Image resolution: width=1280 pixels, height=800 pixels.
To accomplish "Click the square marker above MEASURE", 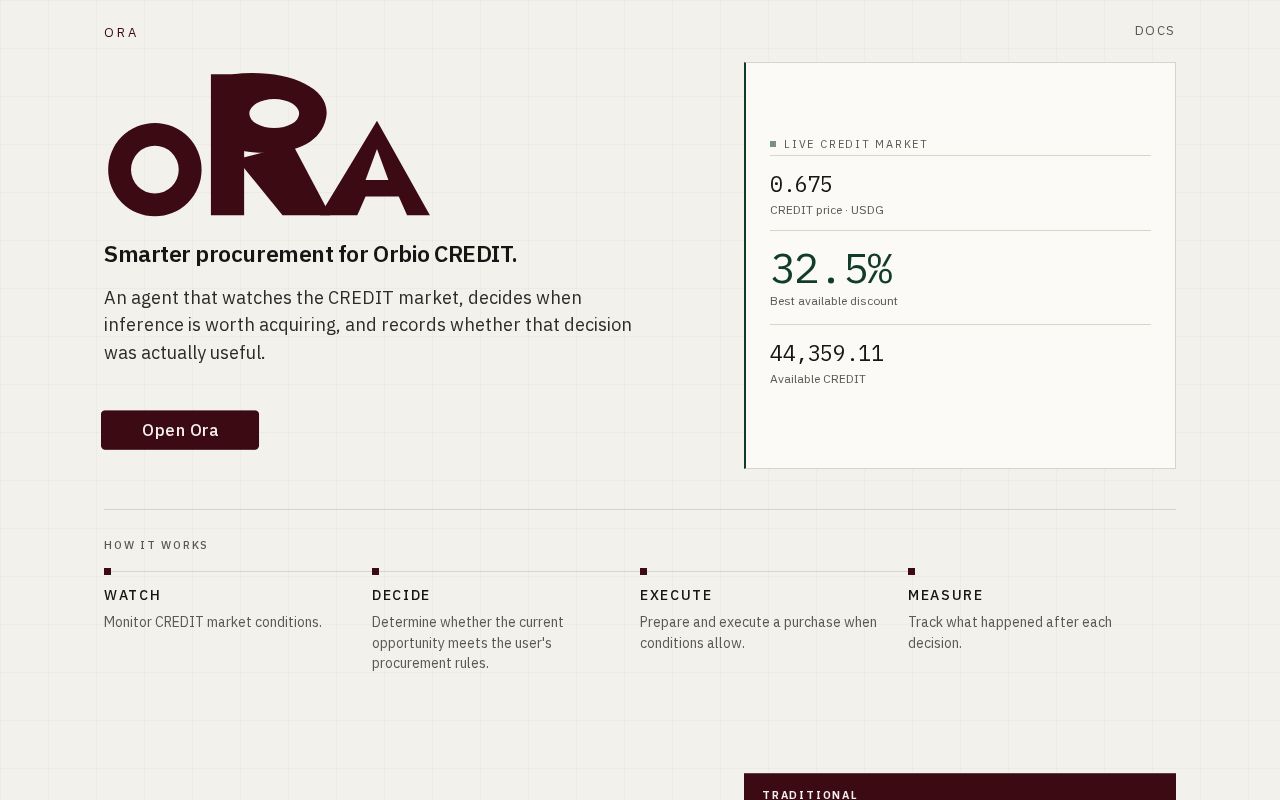I will pos(911,572).
